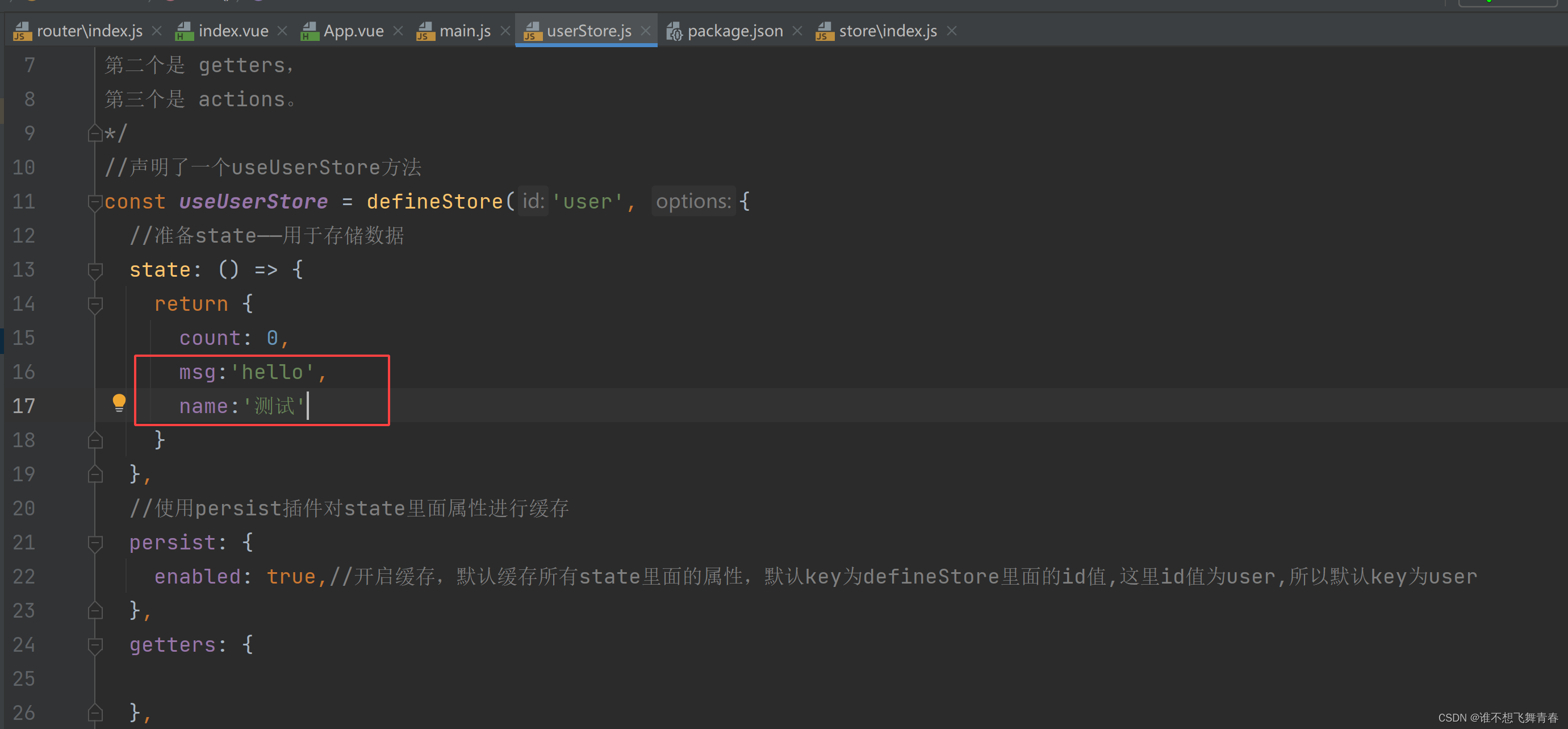This screenshot has width=1568, height=729.
Task: Switch to the package.json tab
Action: pyautogui.click(x=735, y=31)
